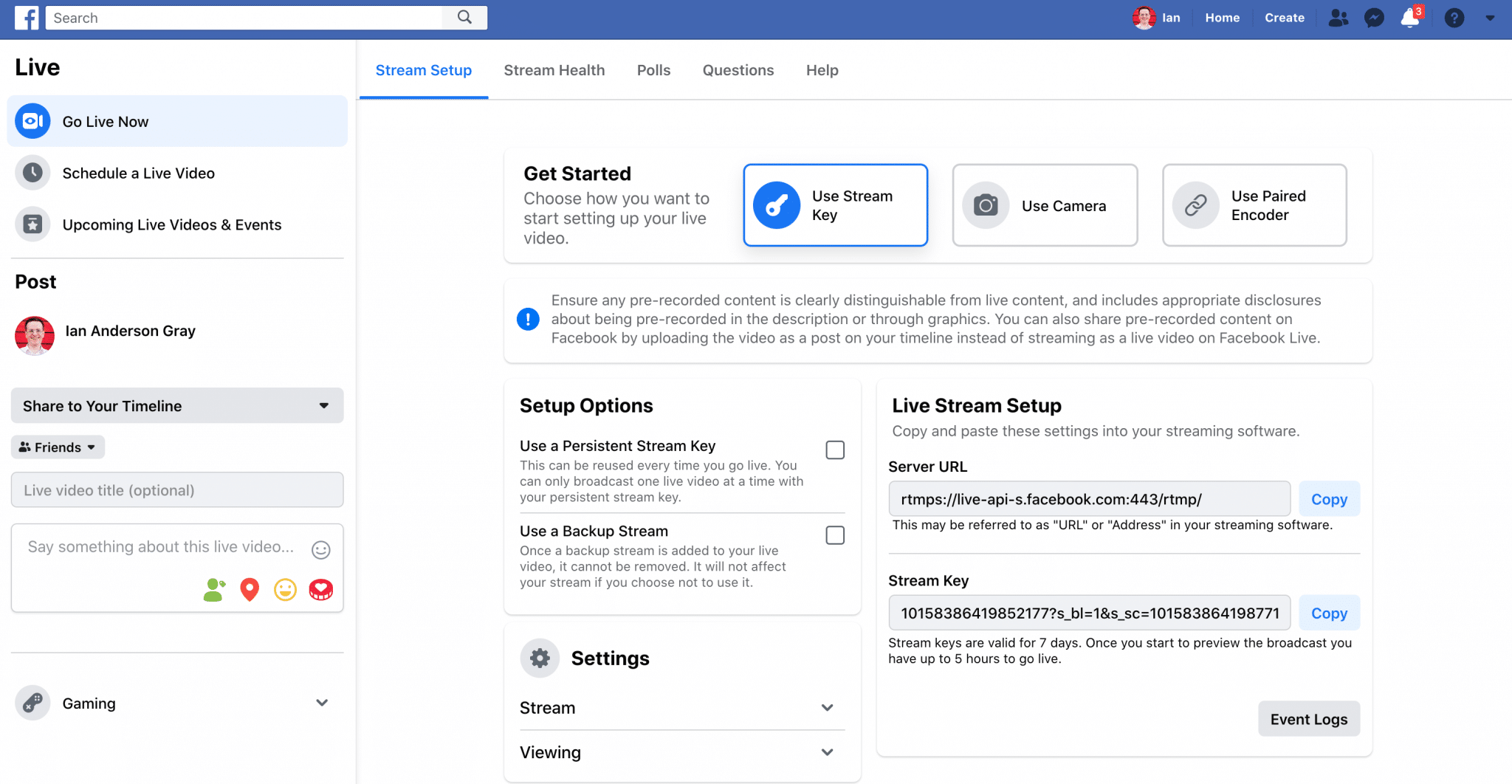1512x784 pixels.
Task: Enable Use a Backup Stream checkbox
Action: click(x=835, y=535)
